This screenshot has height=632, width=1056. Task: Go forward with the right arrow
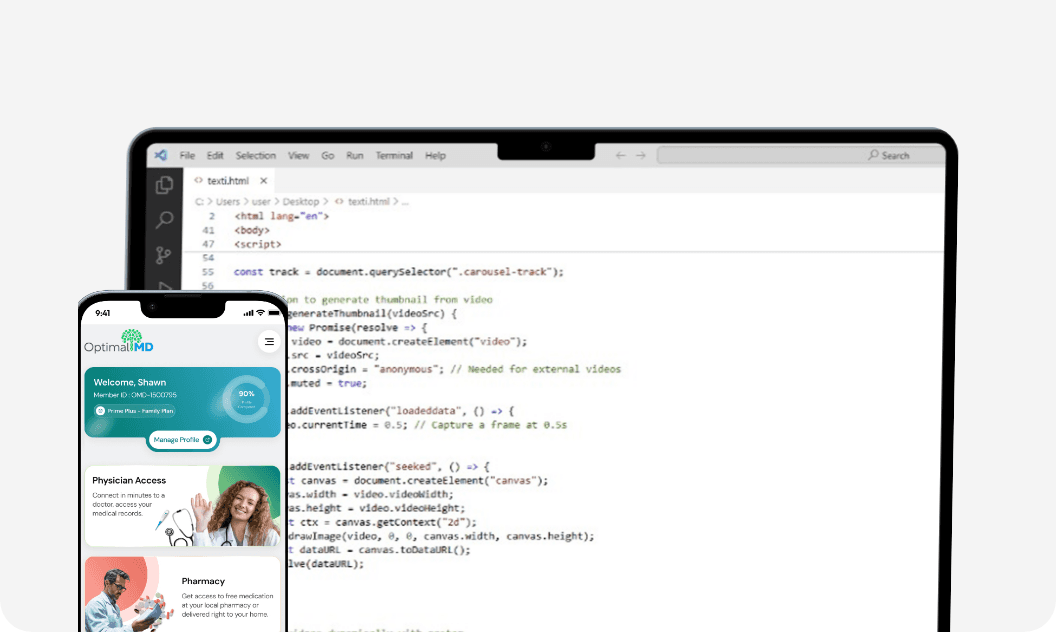tap(640, 155)
